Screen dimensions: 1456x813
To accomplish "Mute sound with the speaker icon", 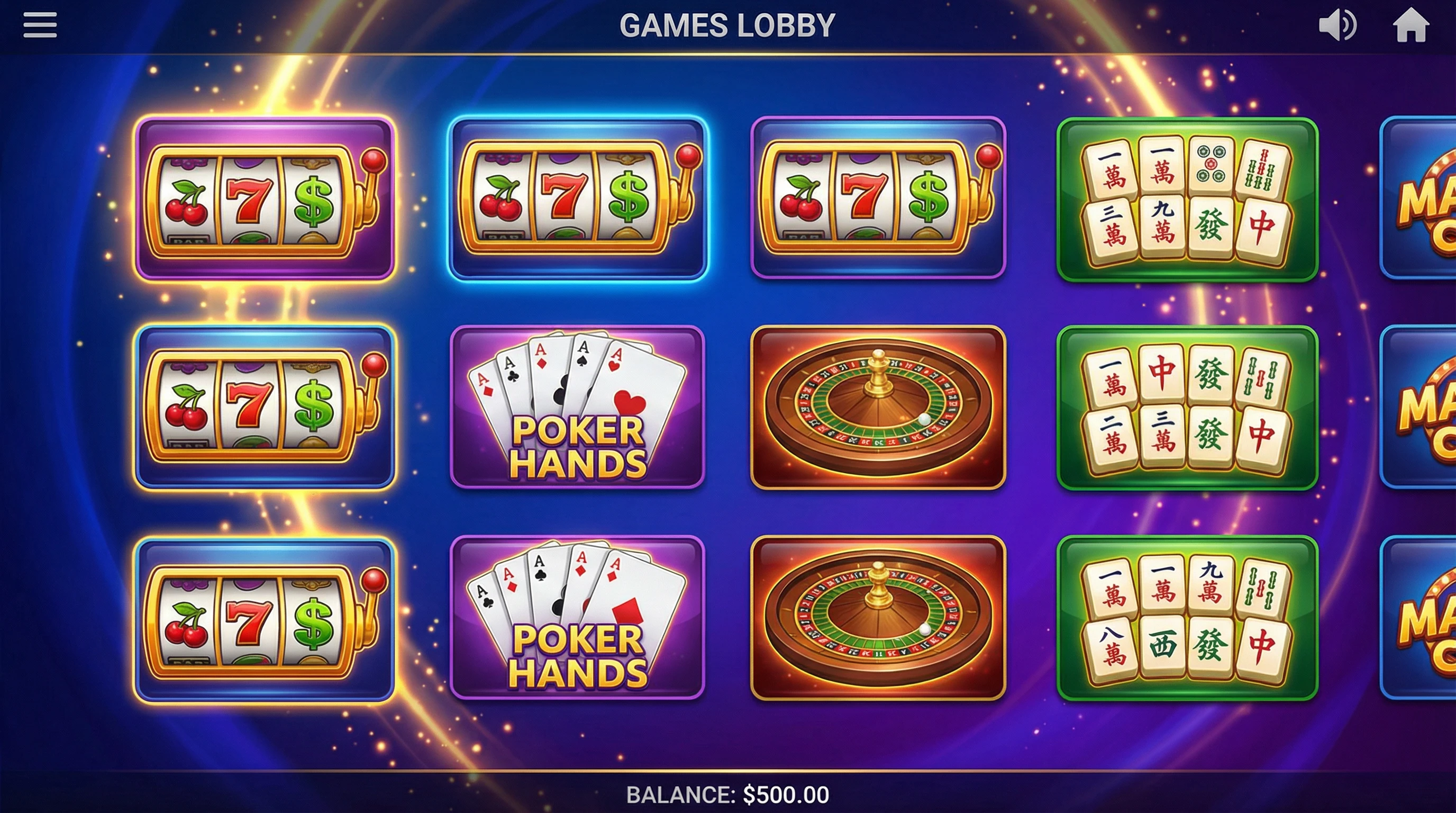I will [x=1337, y=25].
